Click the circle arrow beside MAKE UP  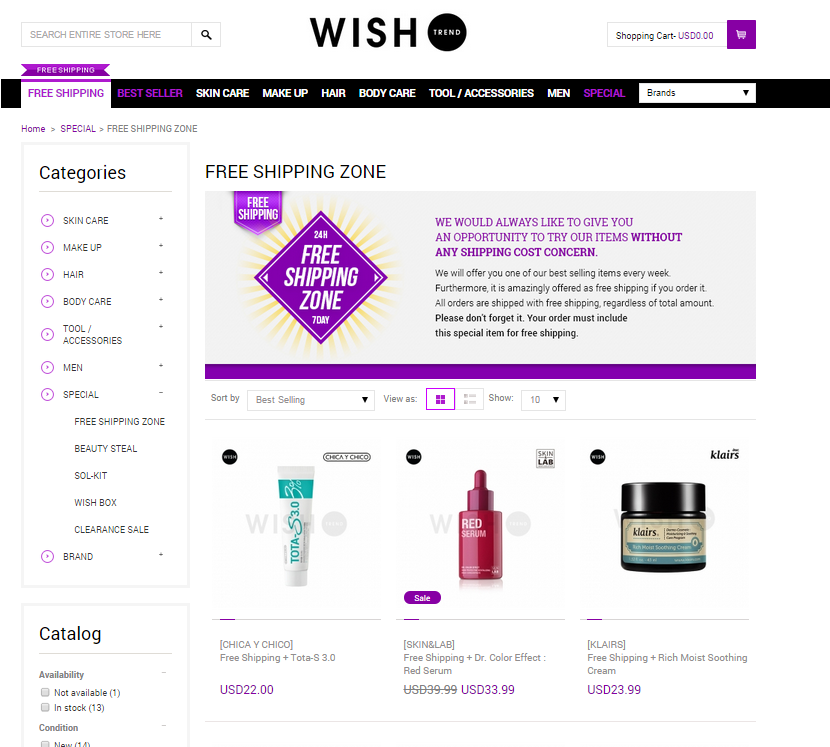click(x=48, y=247)
